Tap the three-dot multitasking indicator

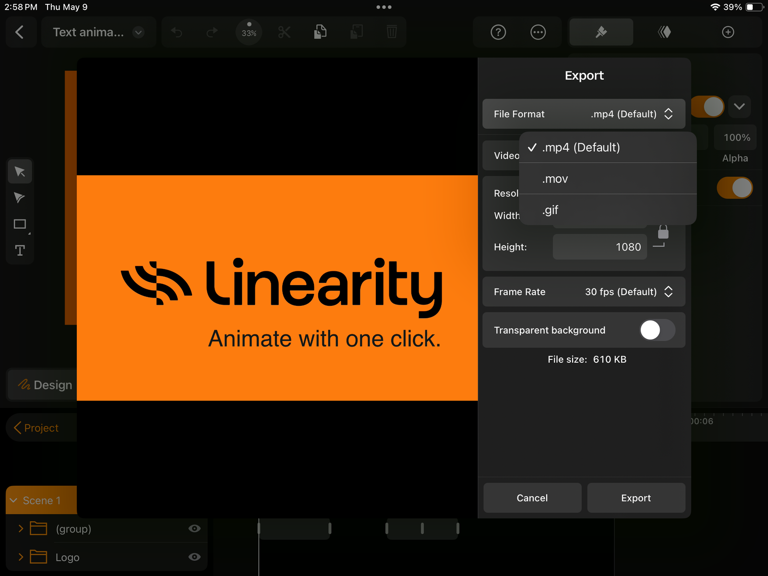pos(384,7)
